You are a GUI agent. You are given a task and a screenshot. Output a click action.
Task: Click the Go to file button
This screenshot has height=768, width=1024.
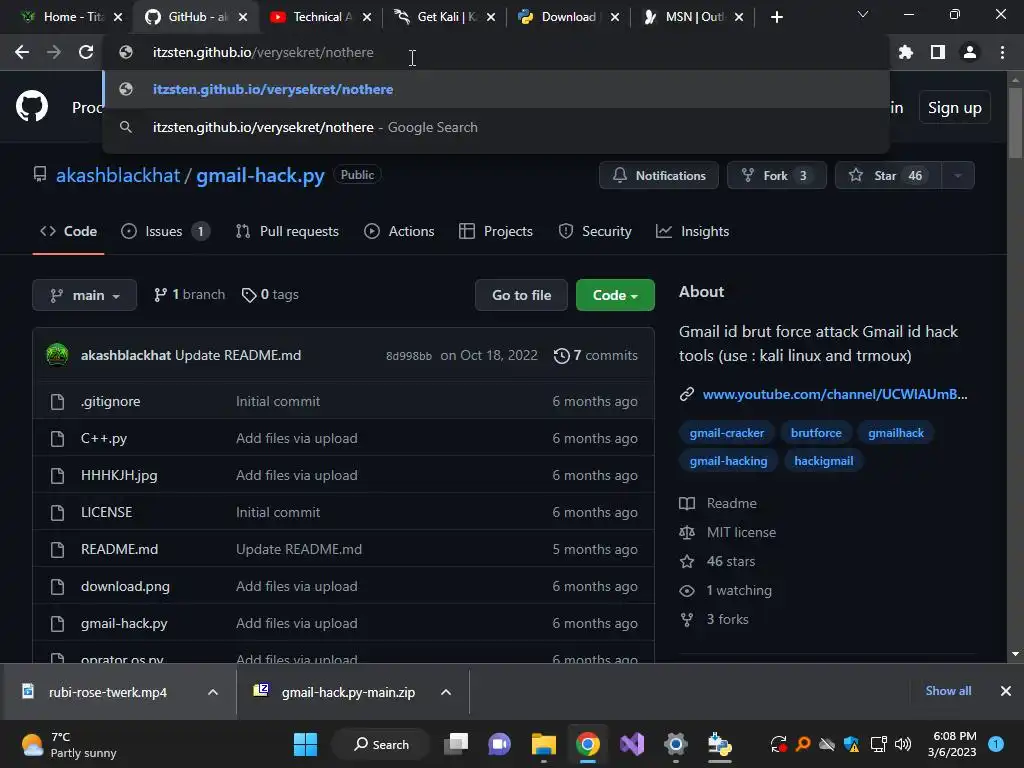click(x=521, y=295)
